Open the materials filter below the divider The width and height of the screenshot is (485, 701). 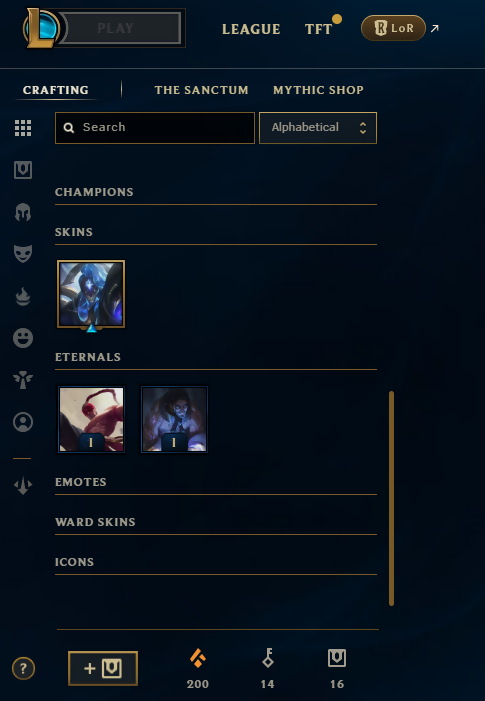pos(23,486)
